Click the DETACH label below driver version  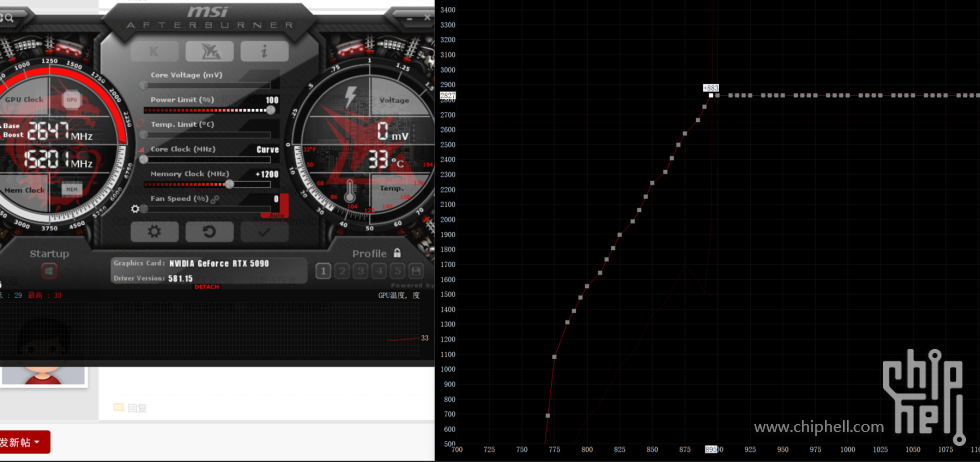pos(207,287)
